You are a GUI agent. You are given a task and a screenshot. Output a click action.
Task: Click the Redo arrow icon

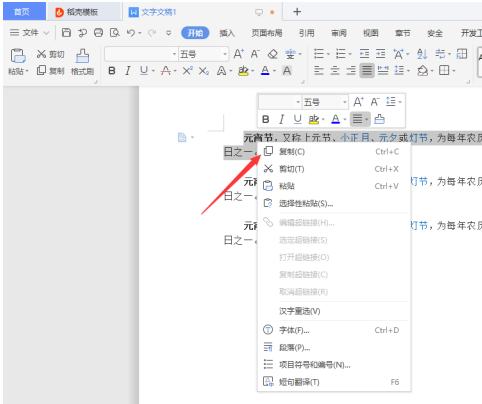click(152, 33)
